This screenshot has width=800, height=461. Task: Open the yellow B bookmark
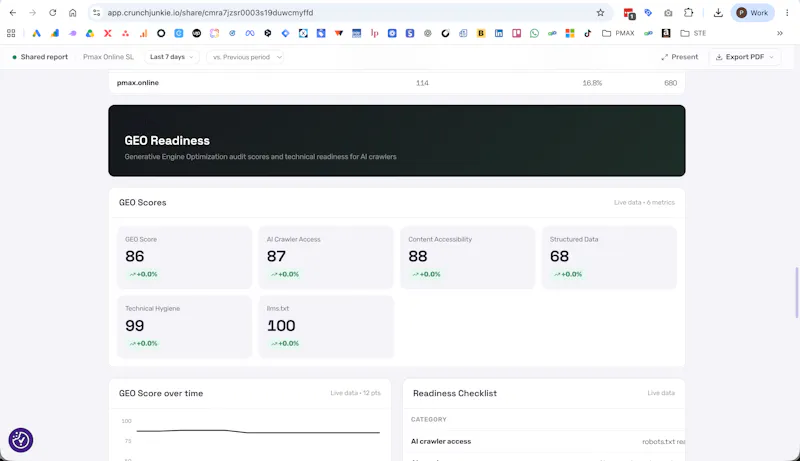click(481, 33)
